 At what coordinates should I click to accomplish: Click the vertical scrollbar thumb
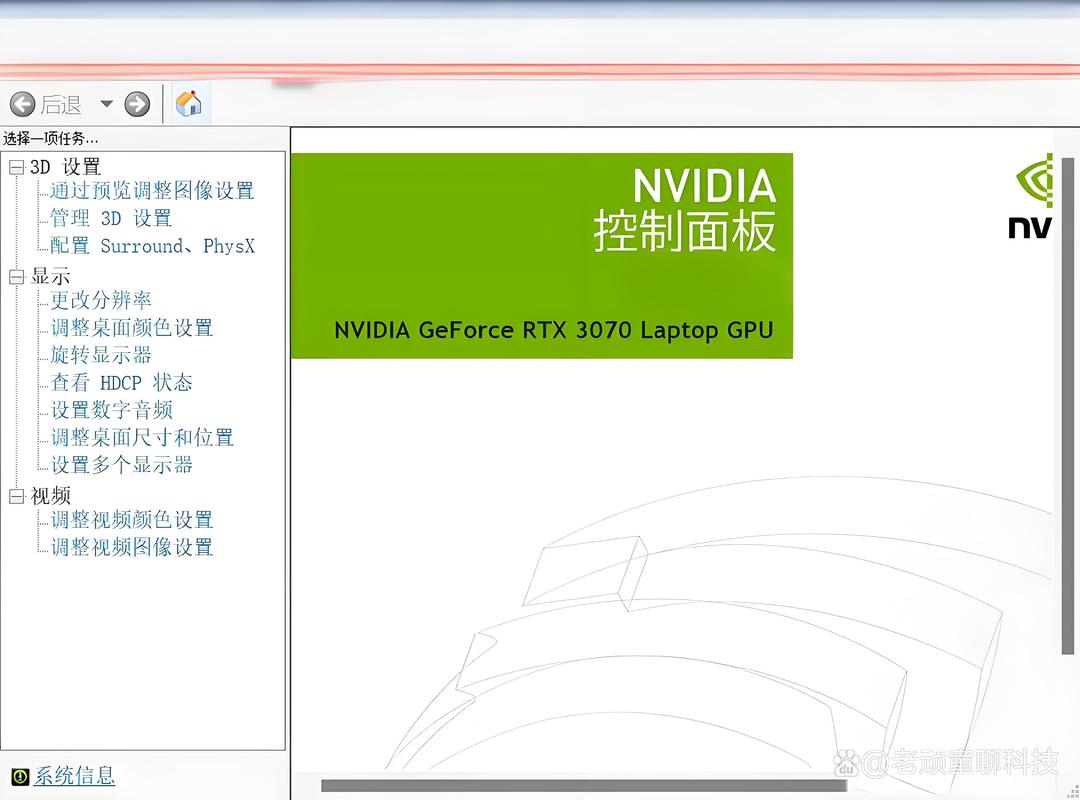[x=1068, y=406]
